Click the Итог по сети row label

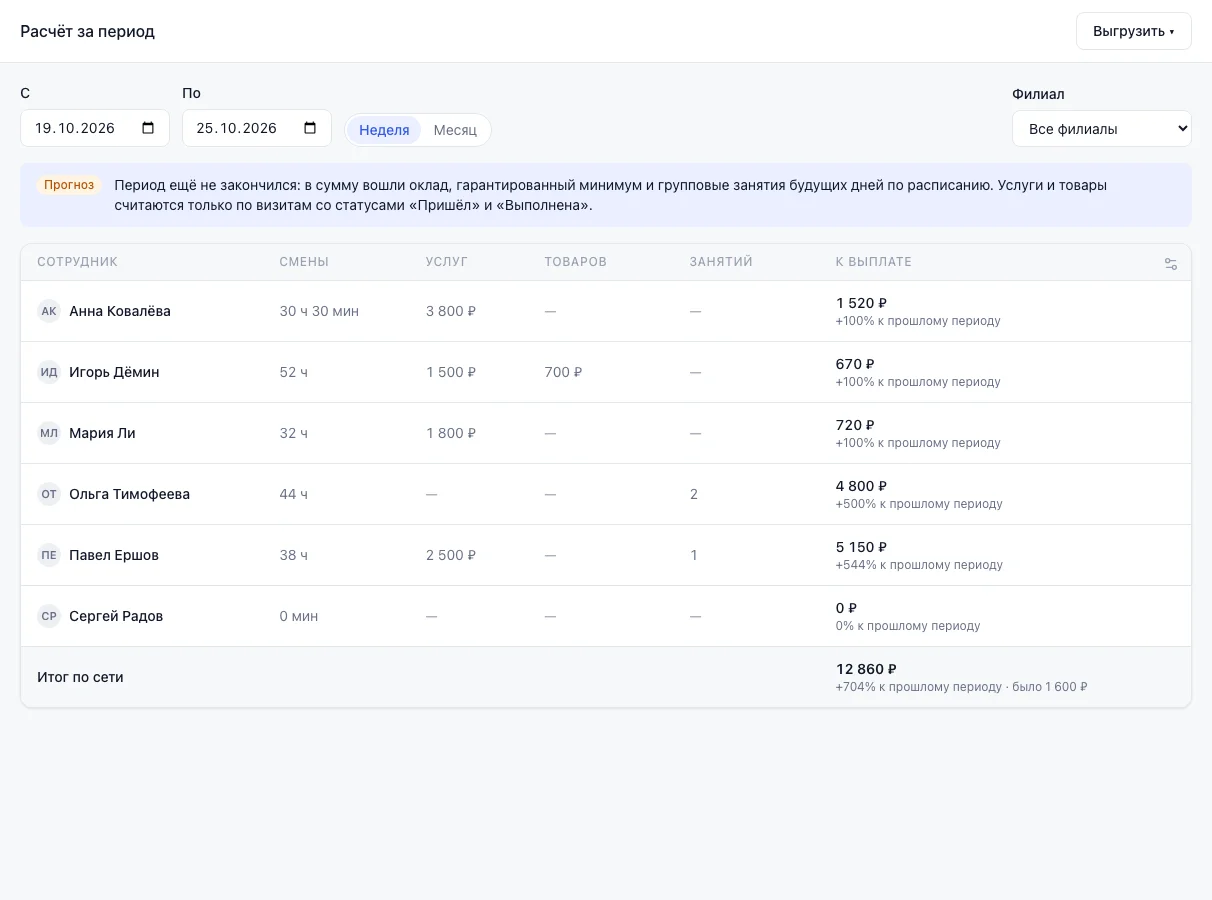80,677
